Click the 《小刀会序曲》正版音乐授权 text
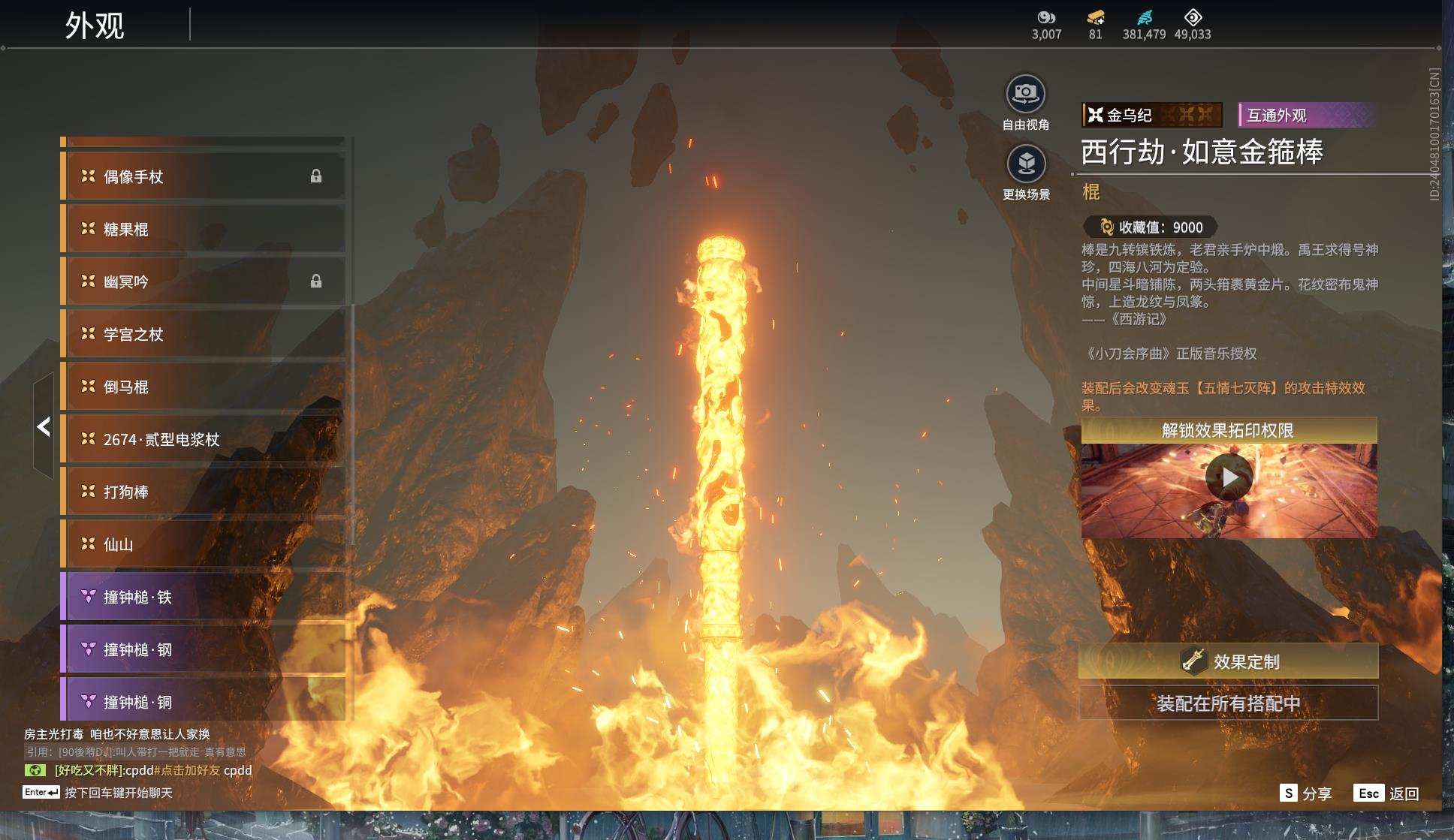Viewport: 1454px width, 840px height. coord(1169,353)
